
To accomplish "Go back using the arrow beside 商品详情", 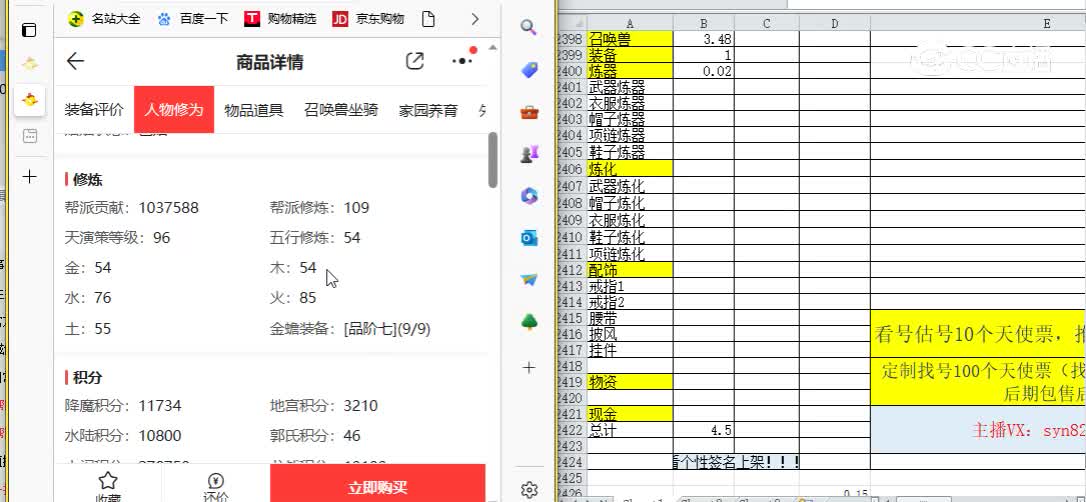I will 75,61.
